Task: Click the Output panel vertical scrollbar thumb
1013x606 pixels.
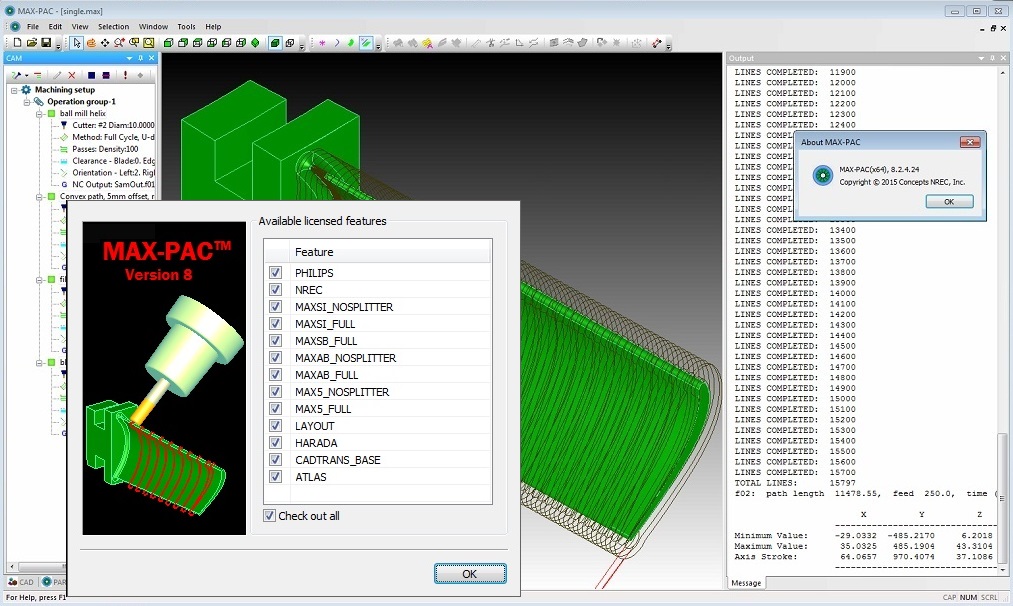Action: [x=1003, y=496]
